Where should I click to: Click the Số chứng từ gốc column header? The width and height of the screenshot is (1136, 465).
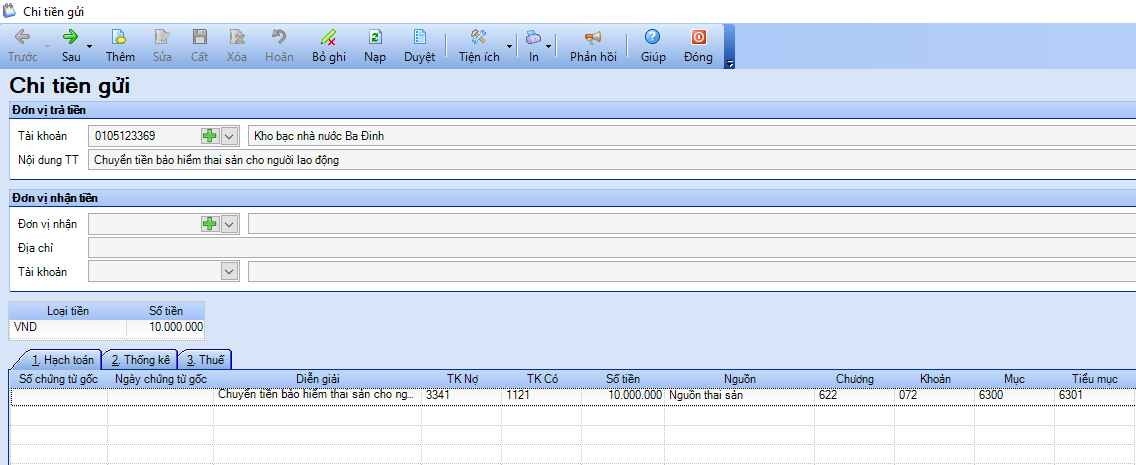pos(59,379)
